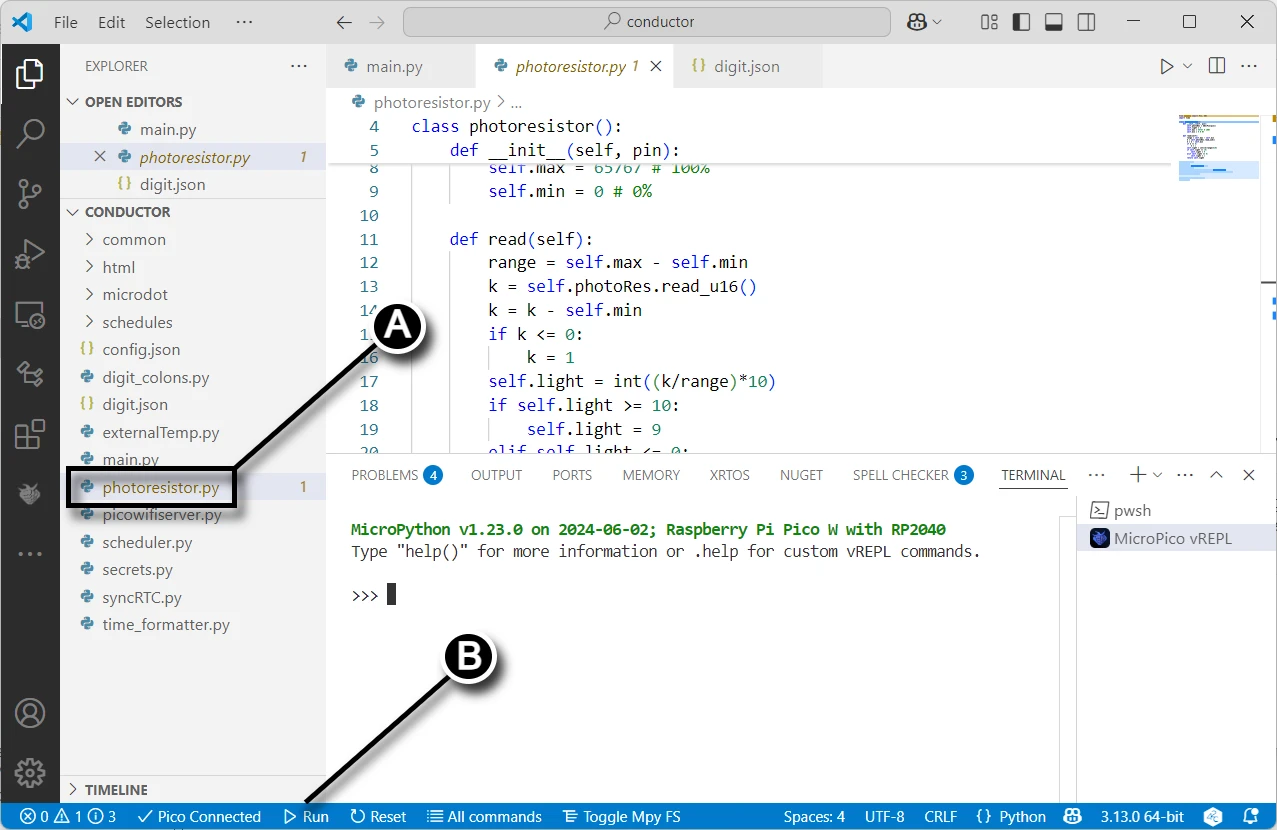Open terminal panel More Actions ellipsis
Screen dimensions: 1277x830
1185,475
